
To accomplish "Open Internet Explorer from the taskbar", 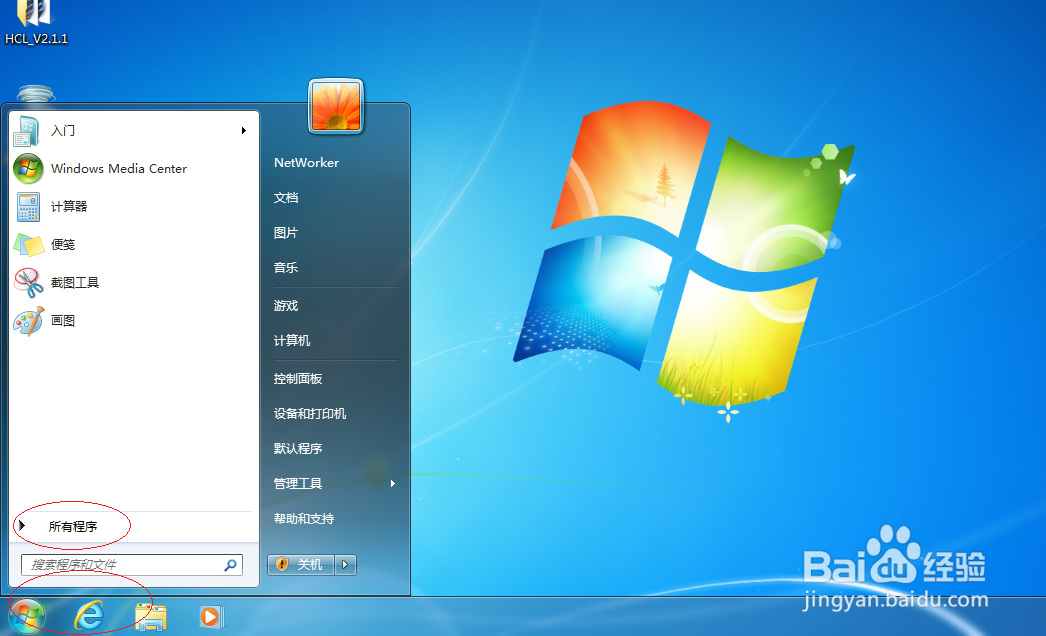I will click(89, 616).
